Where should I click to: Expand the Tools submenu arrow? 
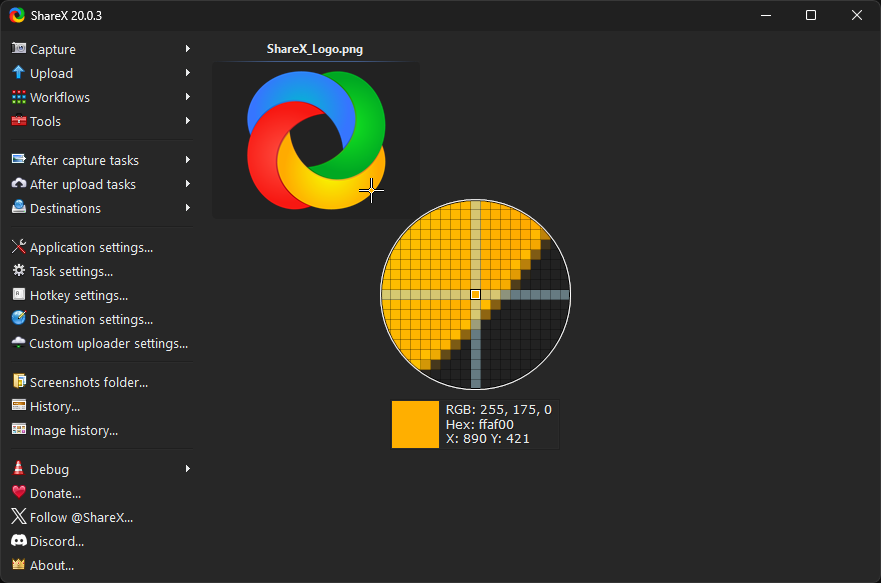pos(188,121)
